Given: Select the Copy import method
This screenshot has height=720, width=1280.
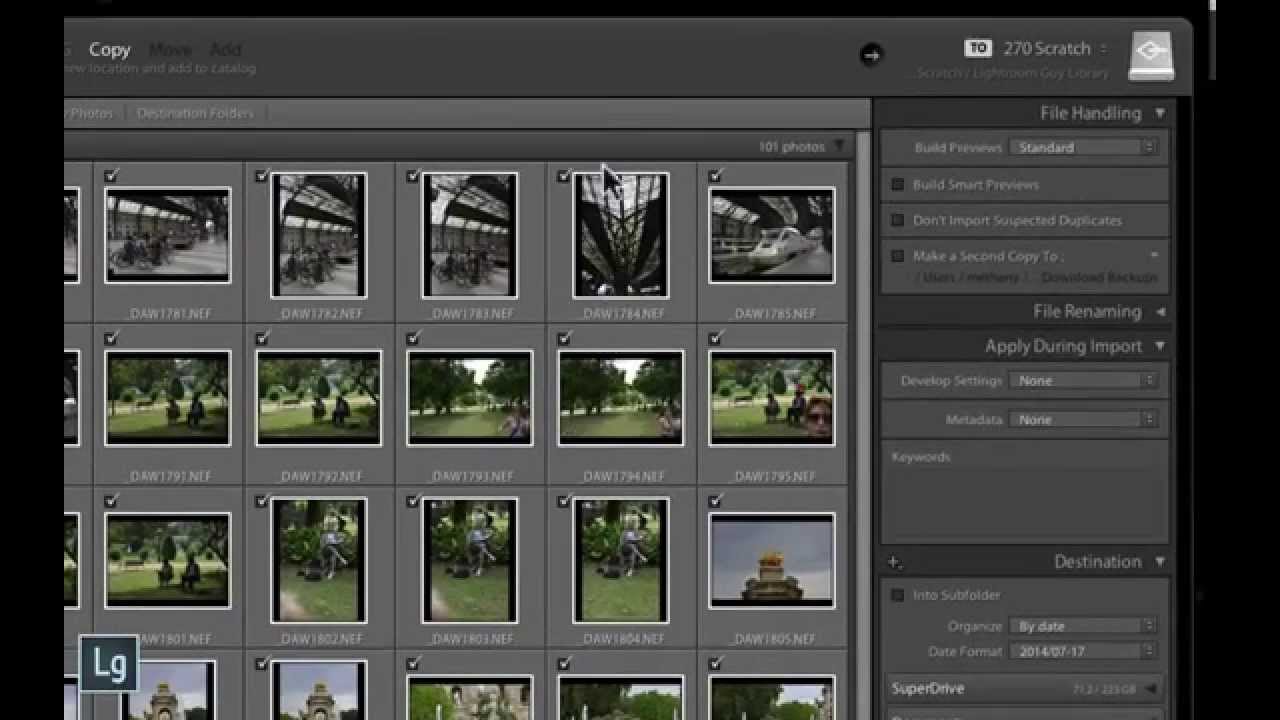Looking at the screenshot, I should click(x=109, y=49).
